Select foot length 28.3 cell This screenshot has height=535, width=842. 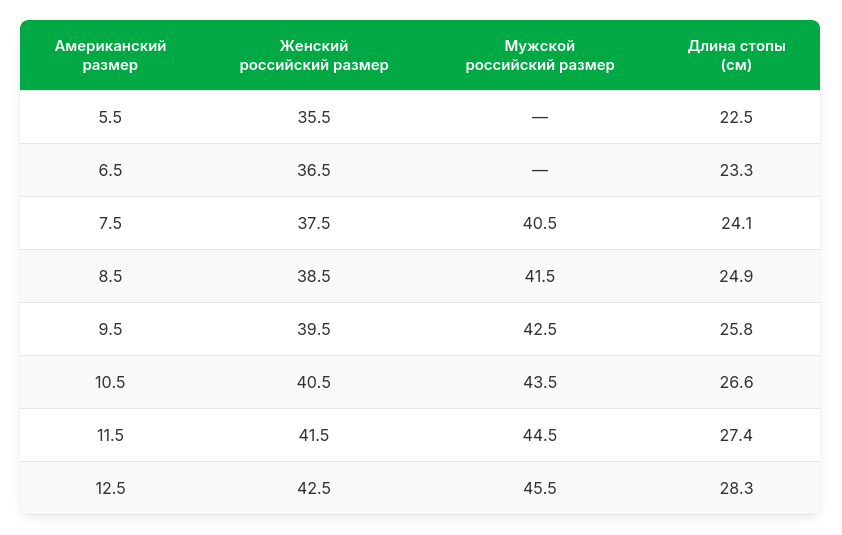736,488
